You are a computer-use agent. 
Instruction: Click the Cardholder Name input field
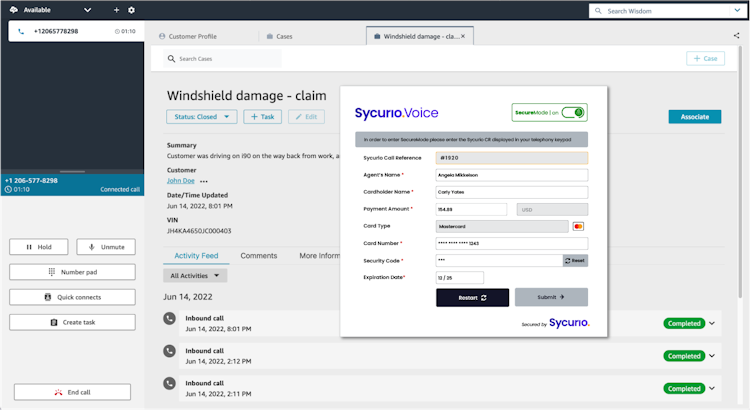tap(512, 192)
